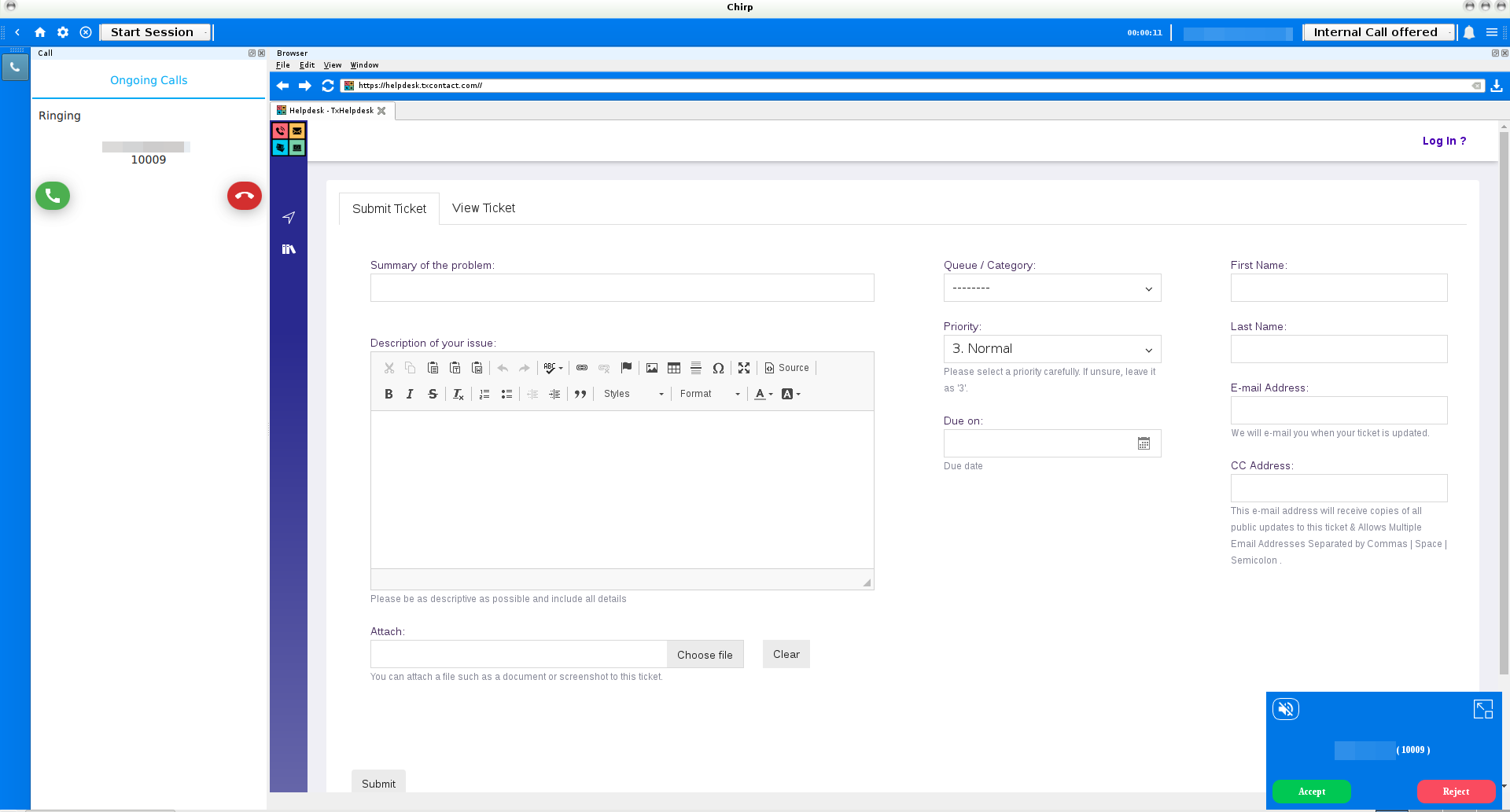
Task: Toggle block quote formatting
Action: (x=580, y=394)
